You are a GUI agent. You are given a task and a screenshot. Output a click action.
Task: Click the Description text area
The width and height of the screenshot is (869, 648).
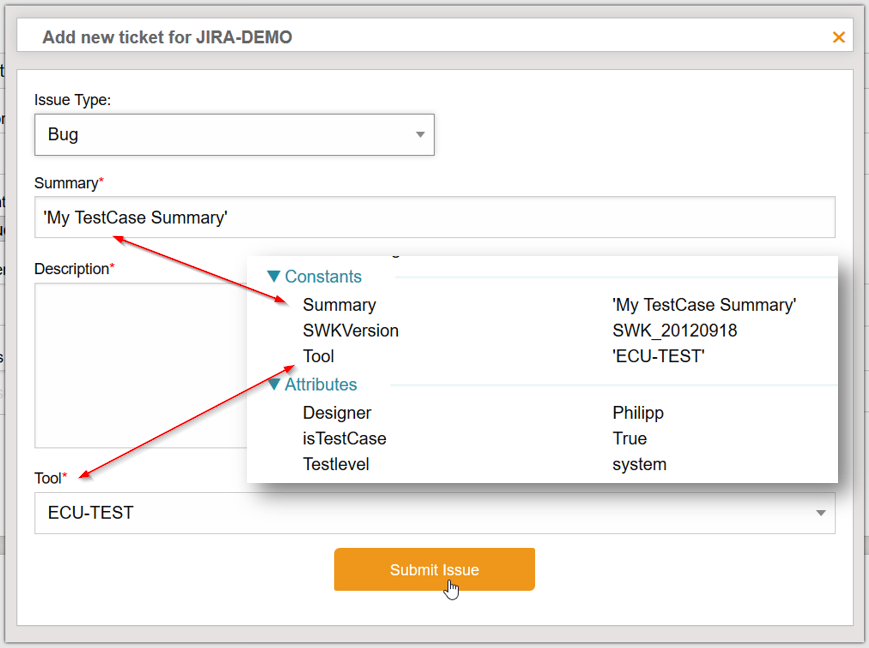coord(140,365)
